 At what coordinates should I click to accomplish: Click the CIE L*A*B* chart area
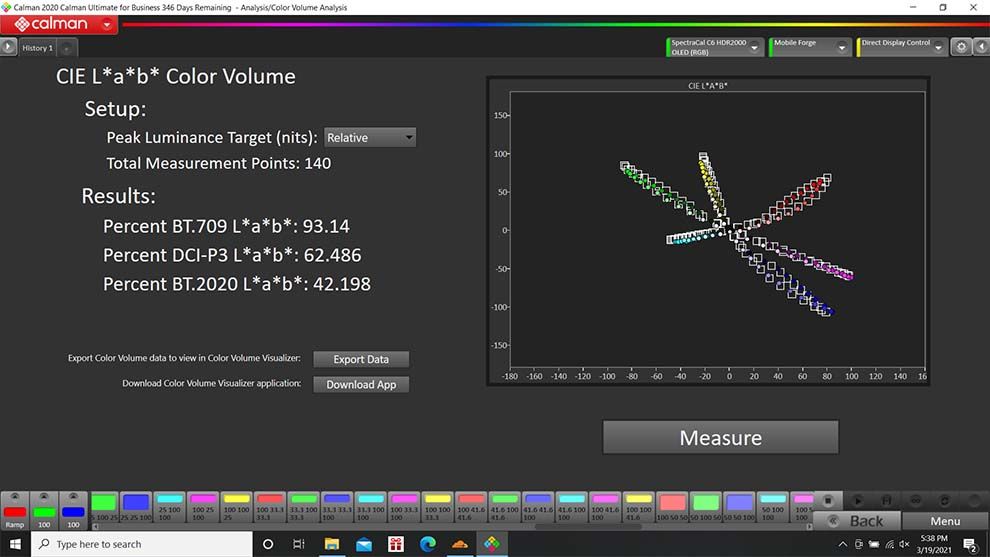[717, 230]
